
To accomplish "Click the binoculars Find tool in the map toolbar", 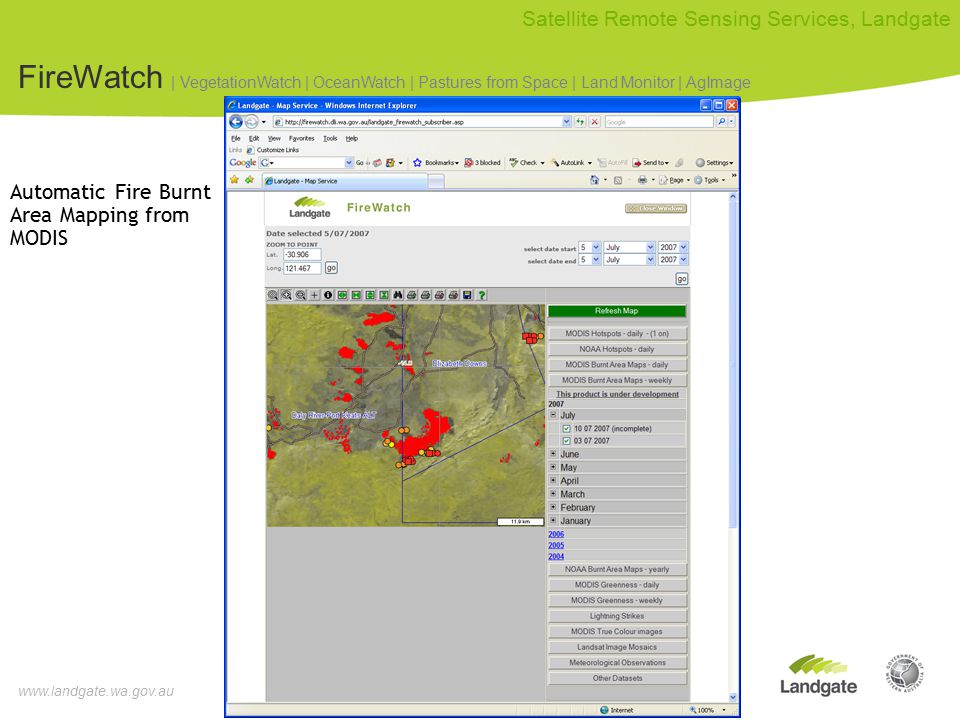I will click(x=398, y=295).
